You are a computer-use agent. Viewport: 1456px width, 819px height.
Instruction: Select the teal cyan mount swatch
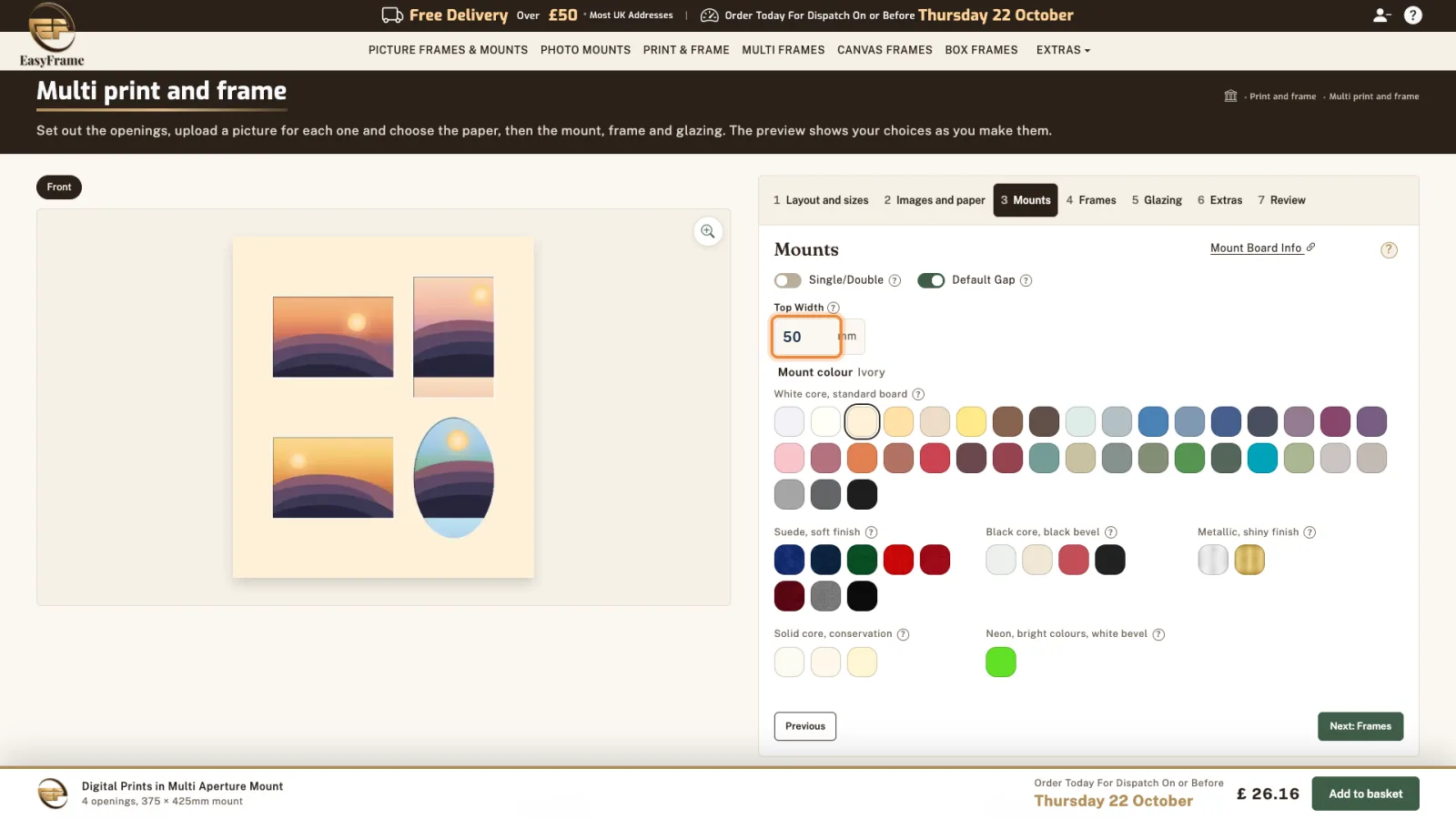(1262, 459)
